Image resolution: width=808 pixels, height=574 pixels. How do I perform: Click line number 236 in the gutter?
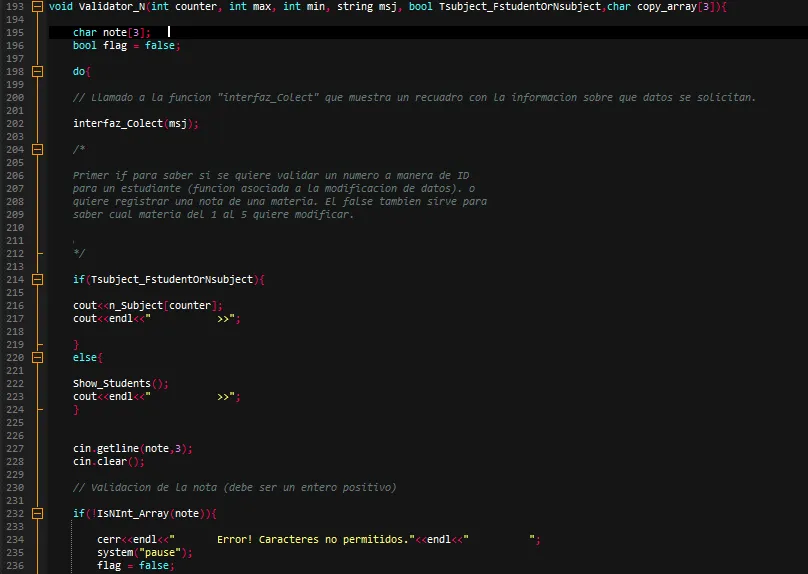[15, 565]
